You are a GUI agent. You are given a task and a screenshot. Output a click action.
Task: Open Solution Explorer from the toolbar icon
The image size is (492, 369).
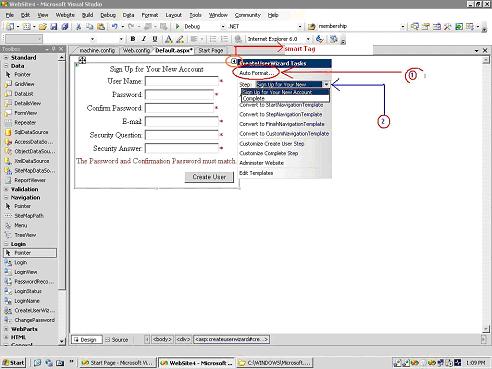click(x=415, y=26)
